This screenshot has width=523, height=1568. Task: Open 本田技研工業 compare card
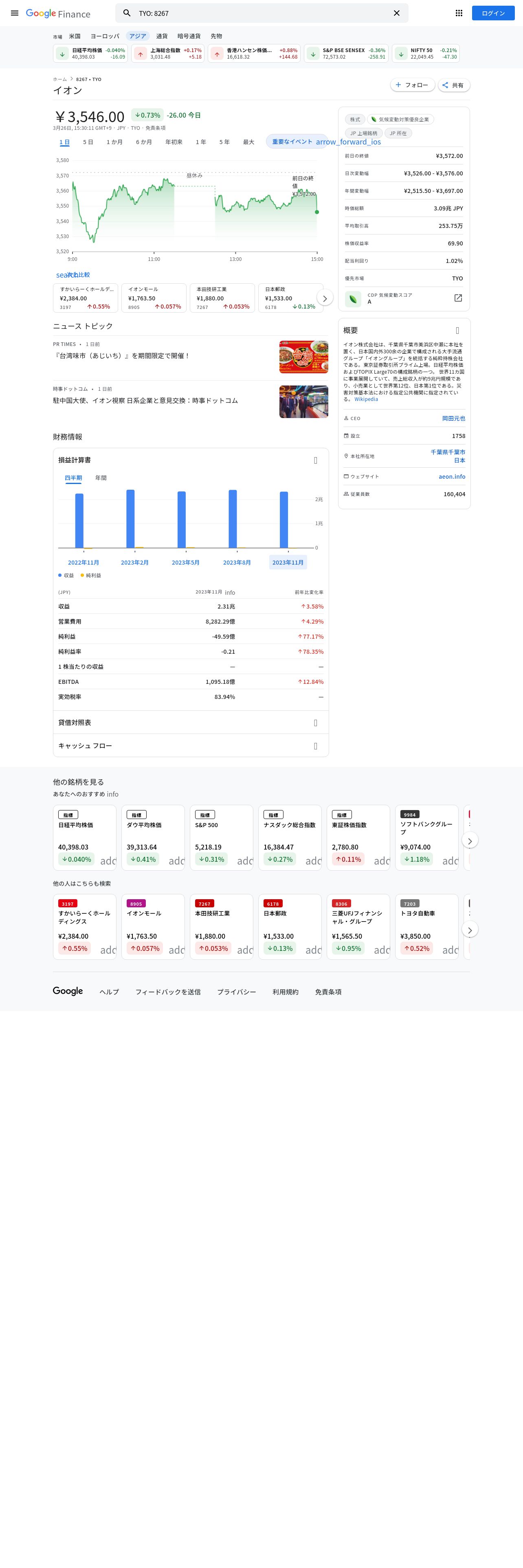point(222,298)
